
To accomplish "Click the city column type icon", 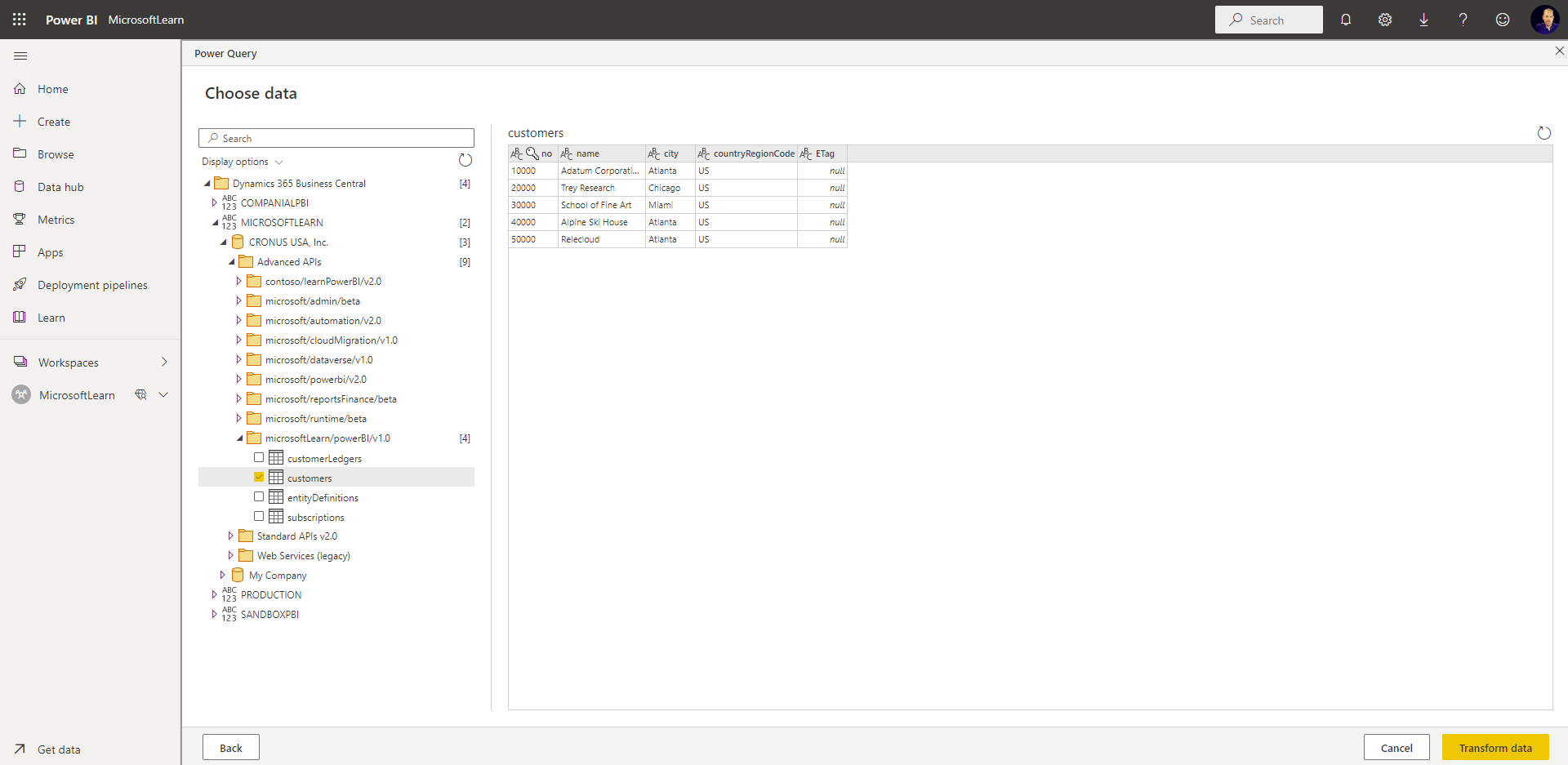I will click(654, 153).
